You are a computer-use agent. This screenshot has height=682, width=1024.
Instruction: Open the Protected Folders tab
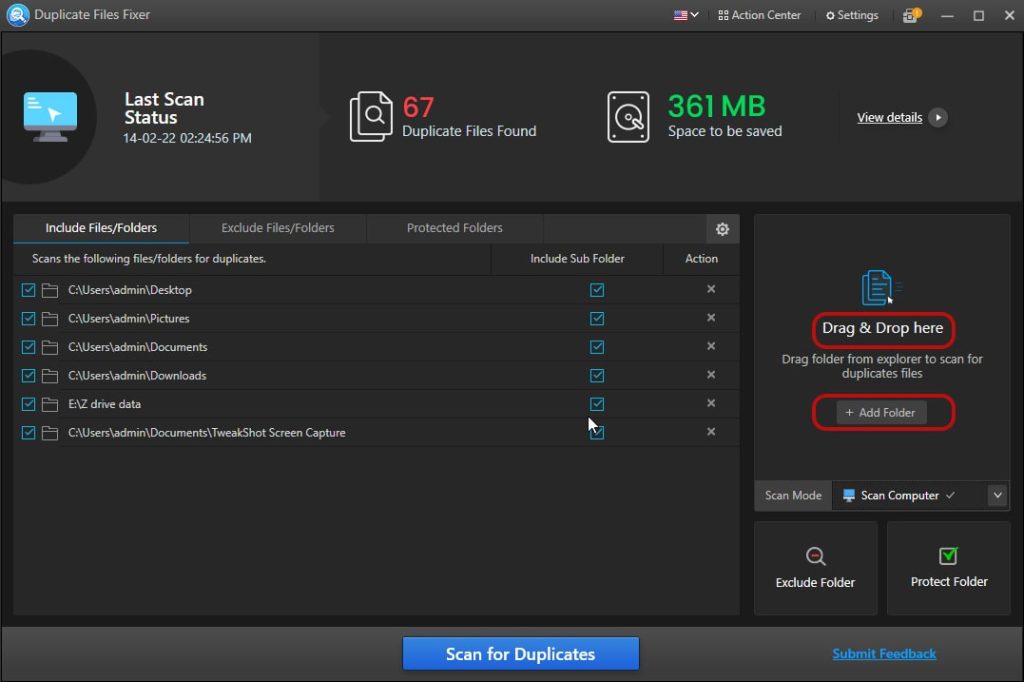click(x=455, y=228)
